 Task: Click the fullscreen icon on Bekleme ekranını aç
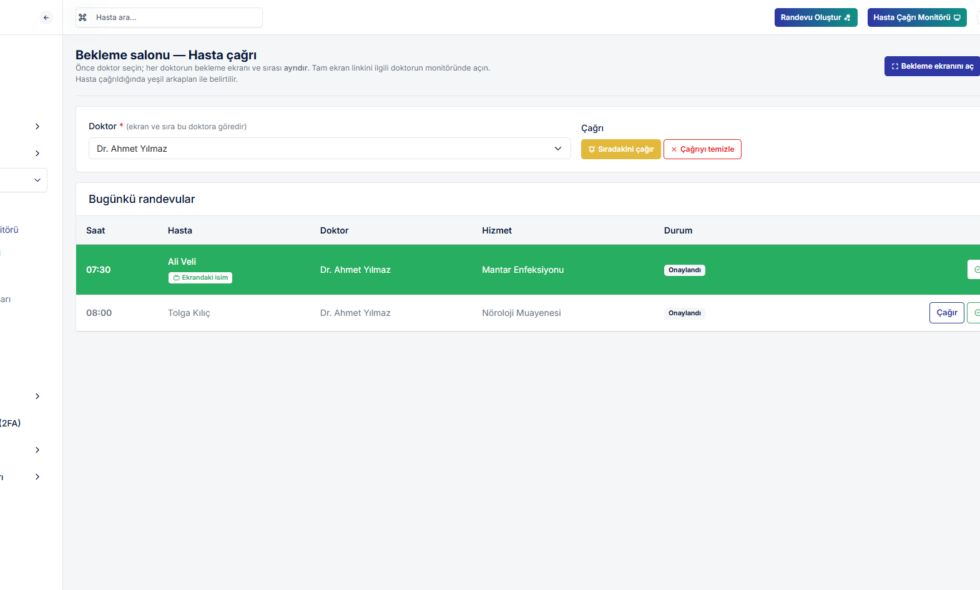(895, 66)
